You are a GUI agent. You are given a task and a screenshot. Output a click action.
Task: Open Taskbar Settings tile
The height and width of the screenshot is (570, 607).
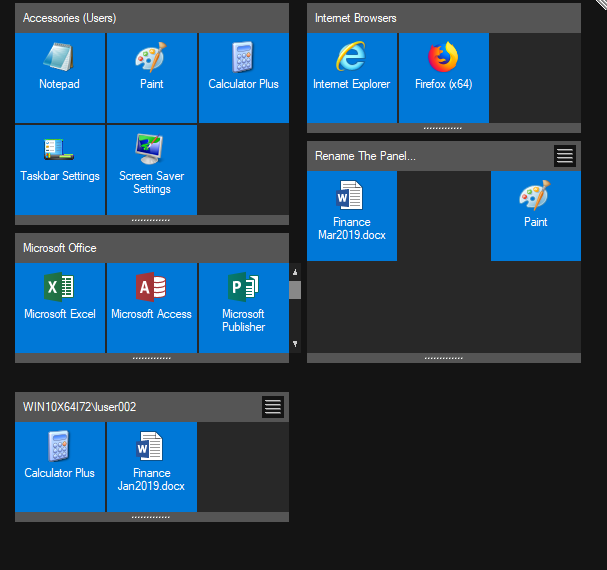coord(60,160)
